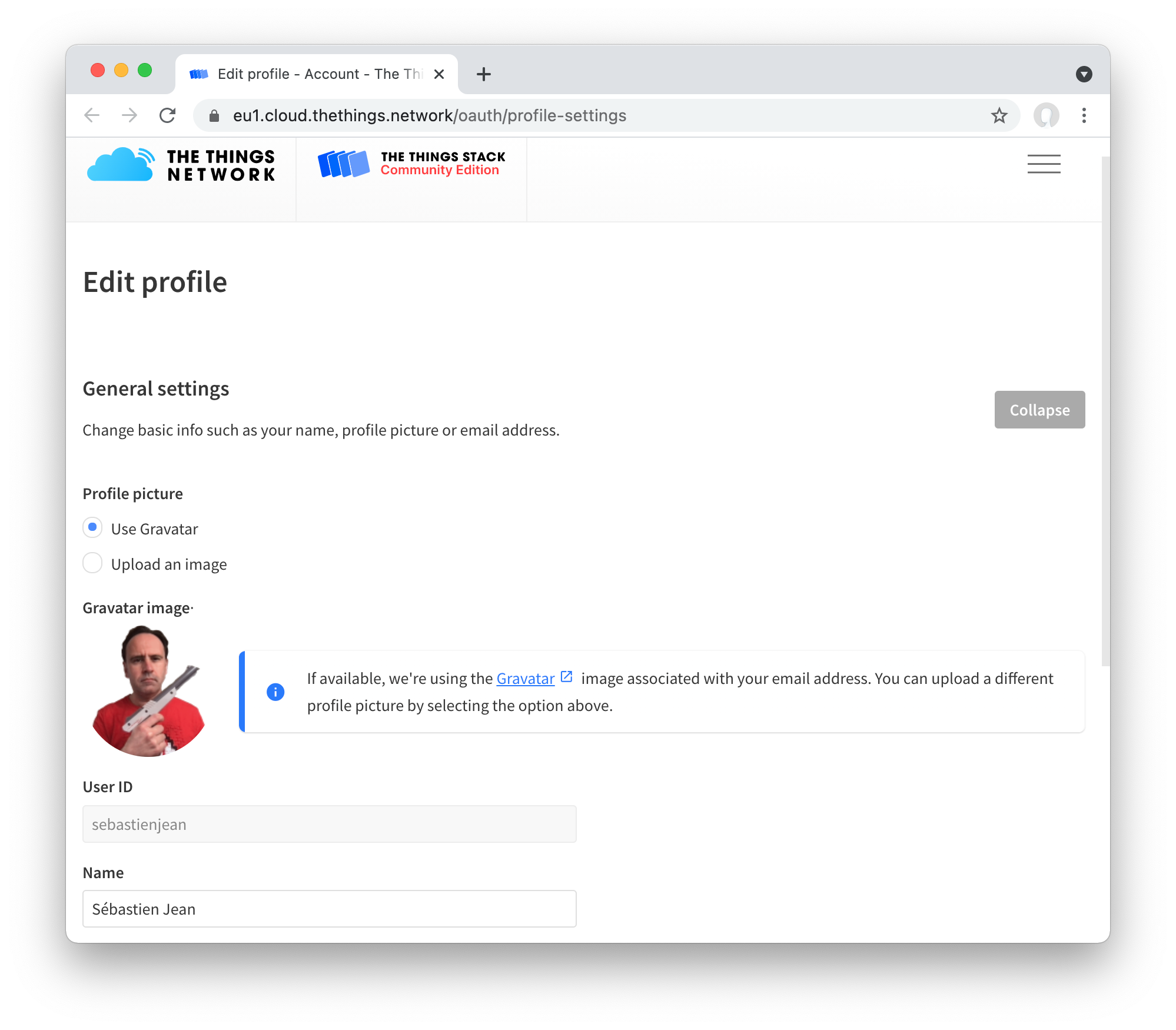Click the browser more options menu
The height and width of the screenshot is (1030, 1176).
(x=1085, y=115)
